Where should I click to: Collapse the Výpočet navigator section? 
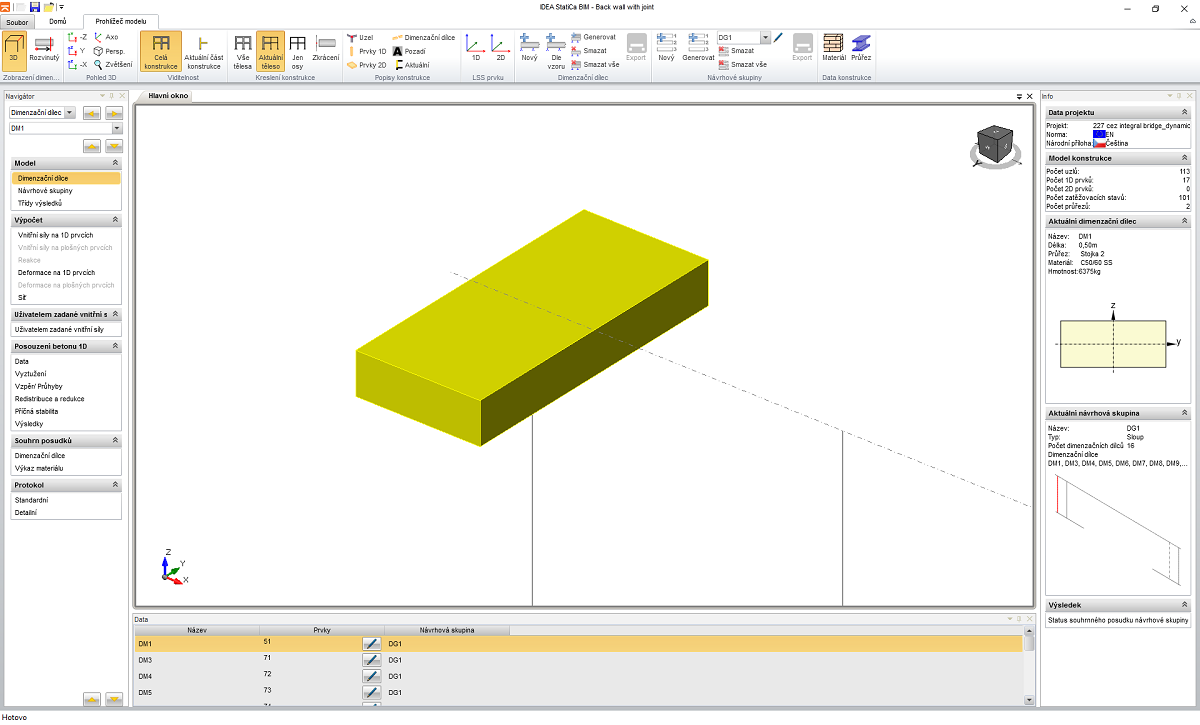(115, 220)
